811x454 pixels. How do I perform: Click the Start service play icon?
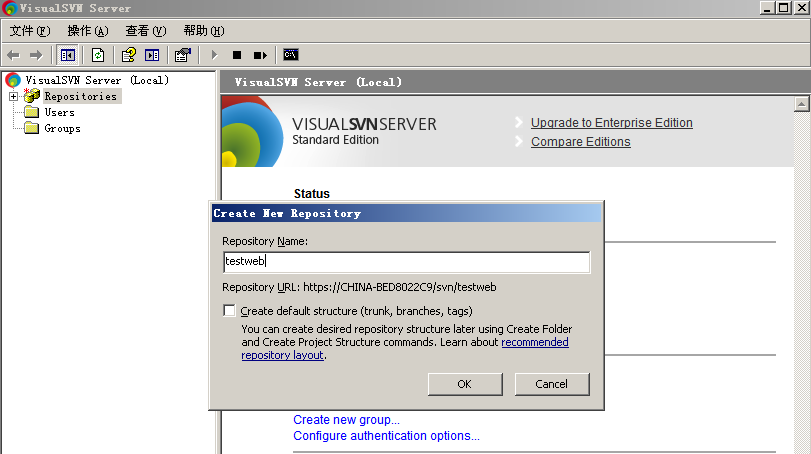[215, 55]
